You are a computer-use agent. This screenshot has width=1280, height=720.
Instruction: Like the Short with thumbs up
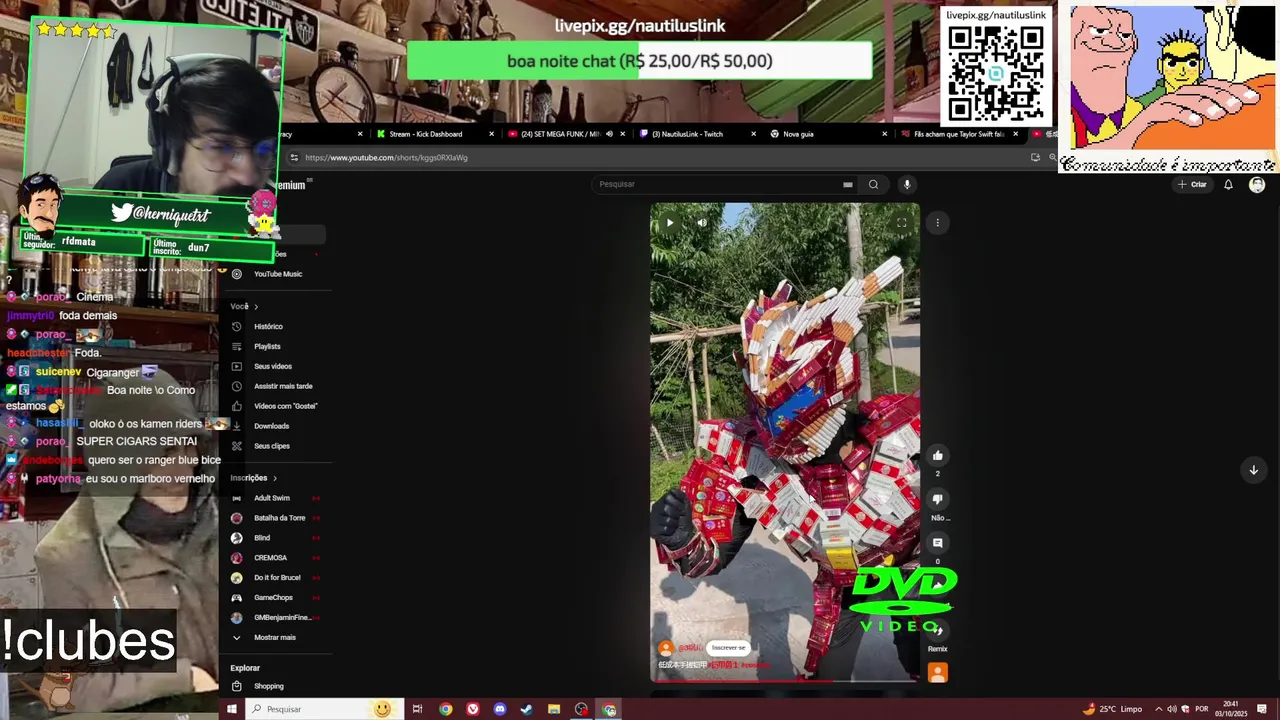coord(937,456)
